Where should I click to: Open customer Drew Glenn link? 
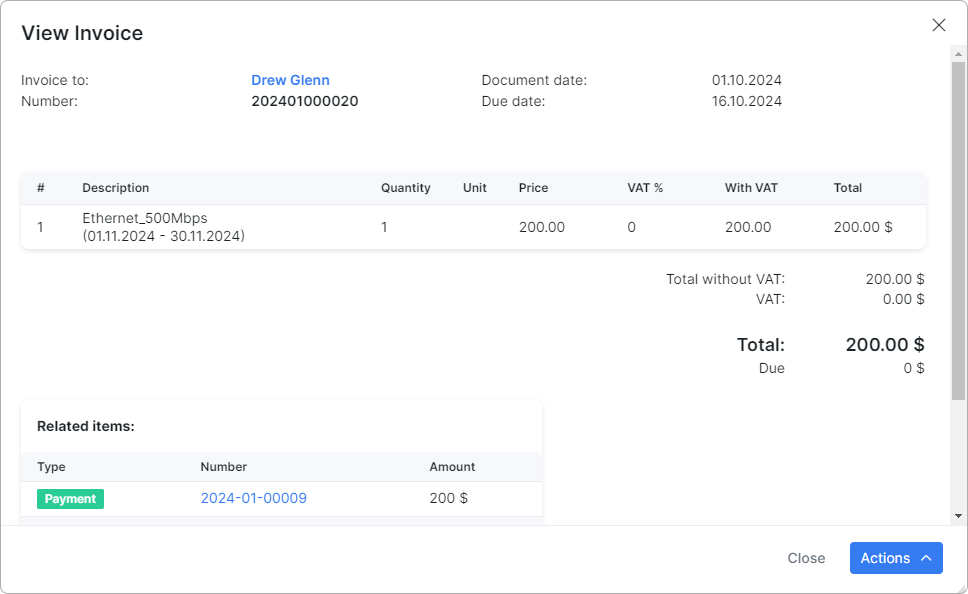point(290,80)
